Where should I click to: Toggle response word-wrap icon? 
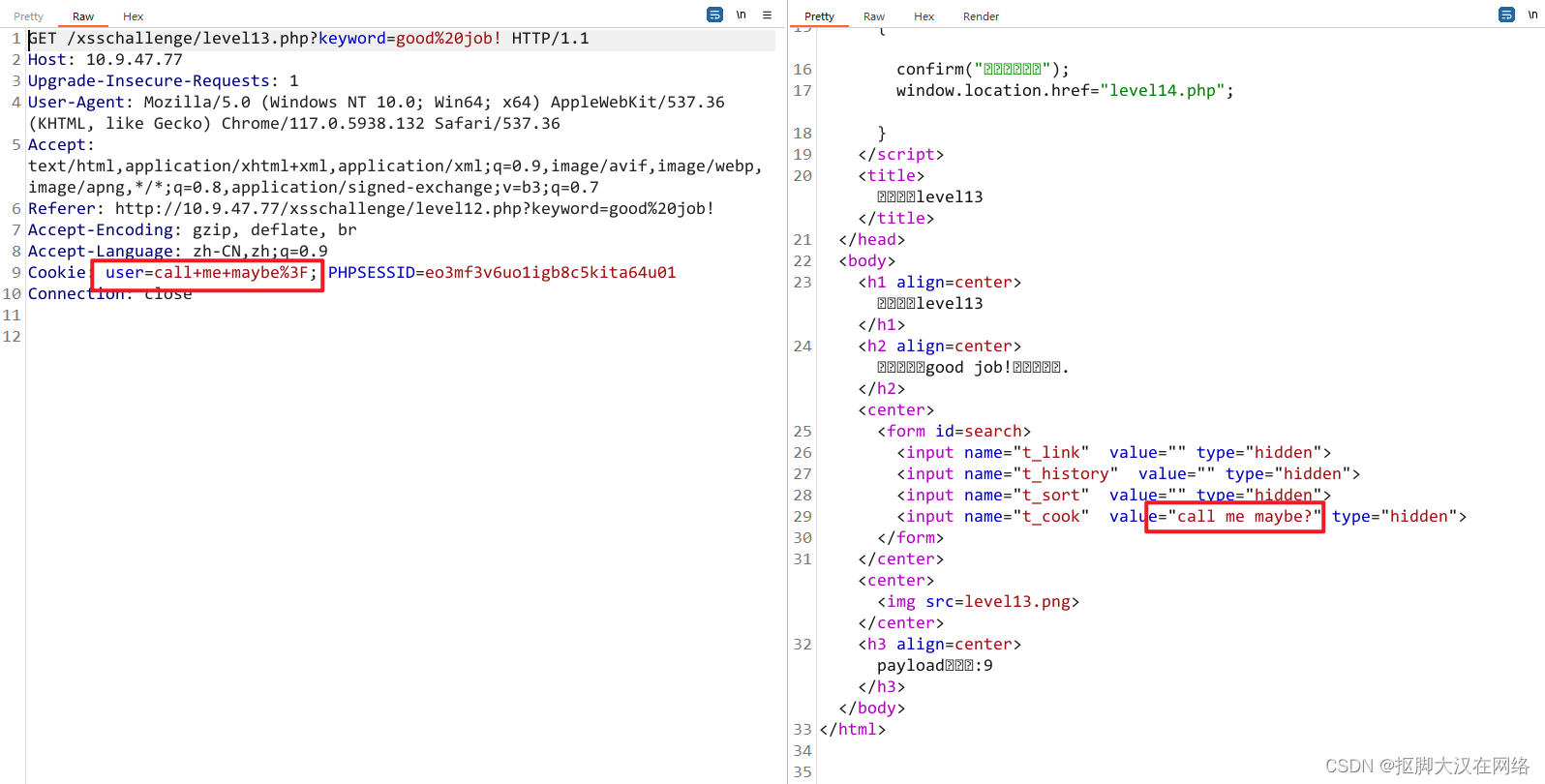[x=1506, y=15]
